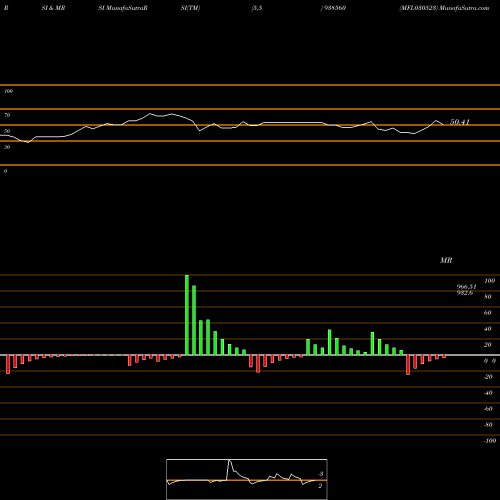Image resolution: width=500 pixels, height=500 pixels.
Task: Click the "SI & MR" header text
Action: point(53,8)
